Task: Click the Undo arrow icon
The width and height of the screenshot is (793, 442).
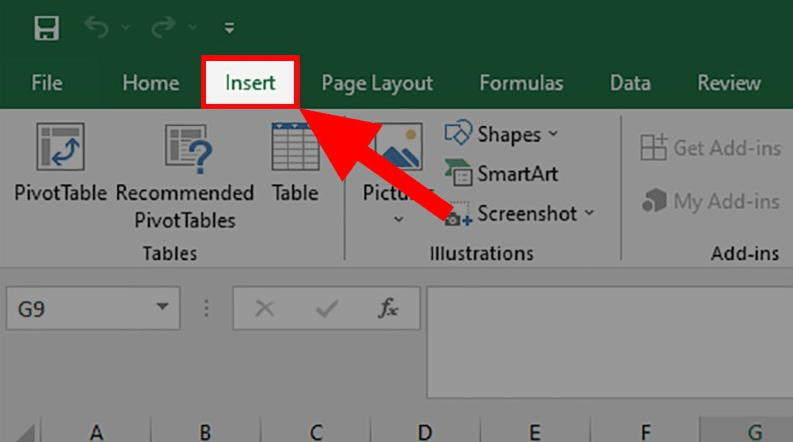Action: [x=97, y=28]
